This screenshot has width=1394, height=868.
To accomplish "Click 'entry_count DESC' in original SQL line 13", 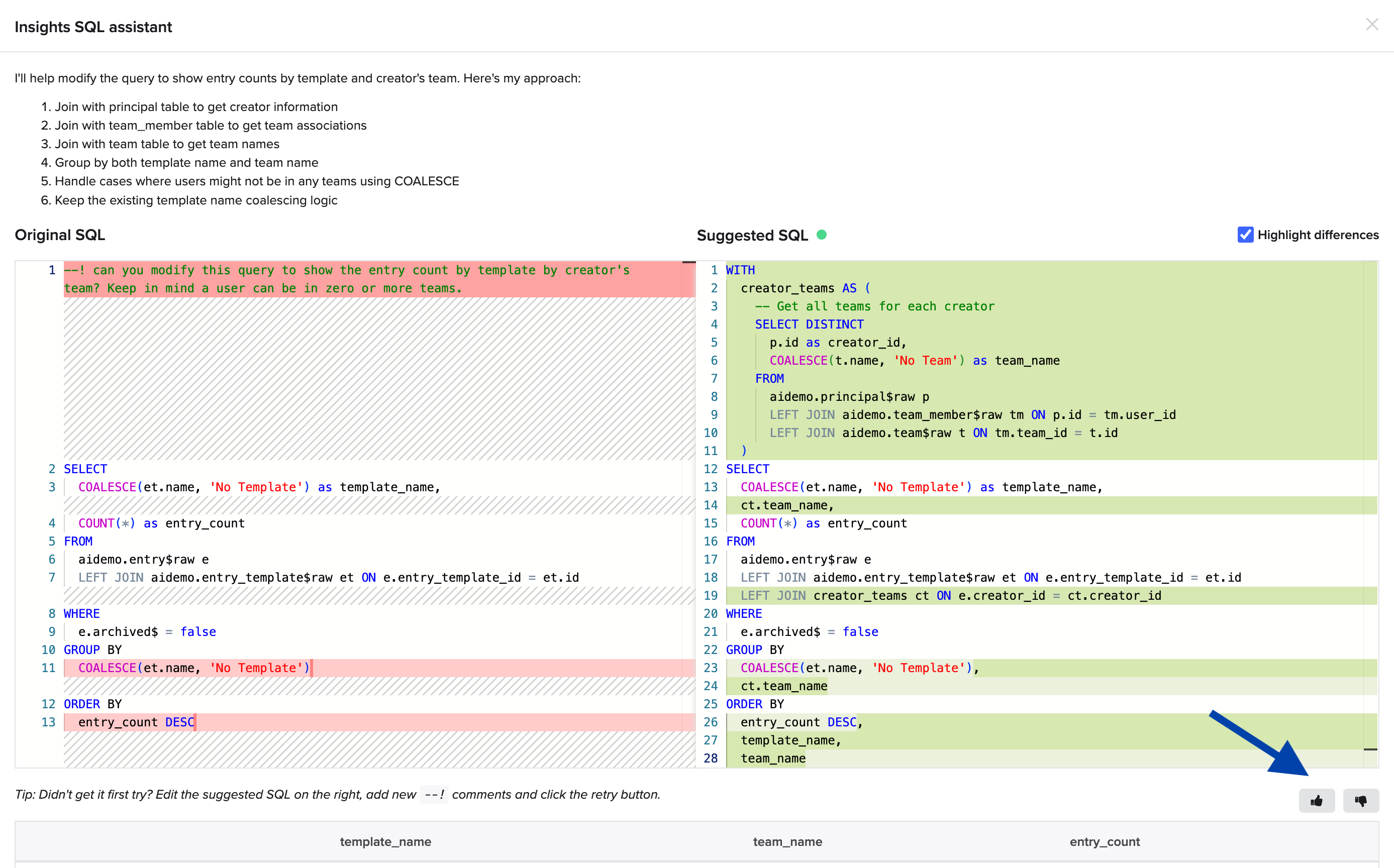I will click(137, 722).
